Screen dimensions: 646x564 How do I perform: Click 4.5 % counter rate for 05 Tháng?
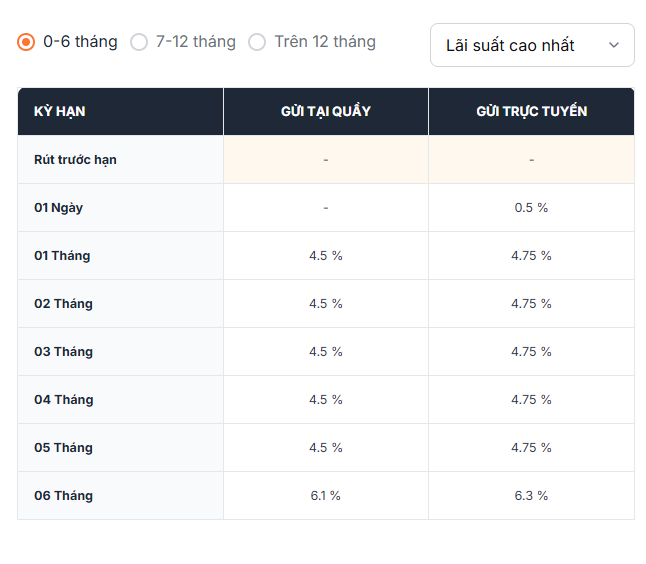pyautogui.click(x=326, y=447)
